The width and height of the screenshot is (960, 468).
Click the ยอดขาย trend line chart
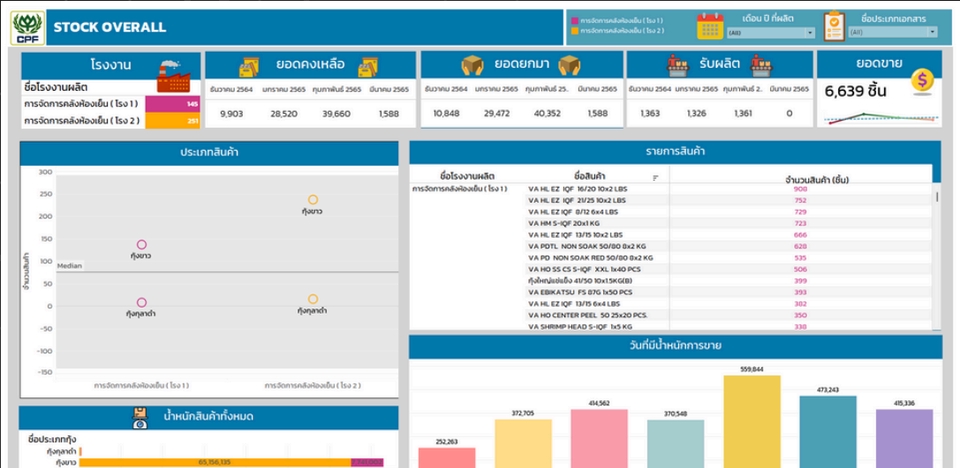coord(880,118)
